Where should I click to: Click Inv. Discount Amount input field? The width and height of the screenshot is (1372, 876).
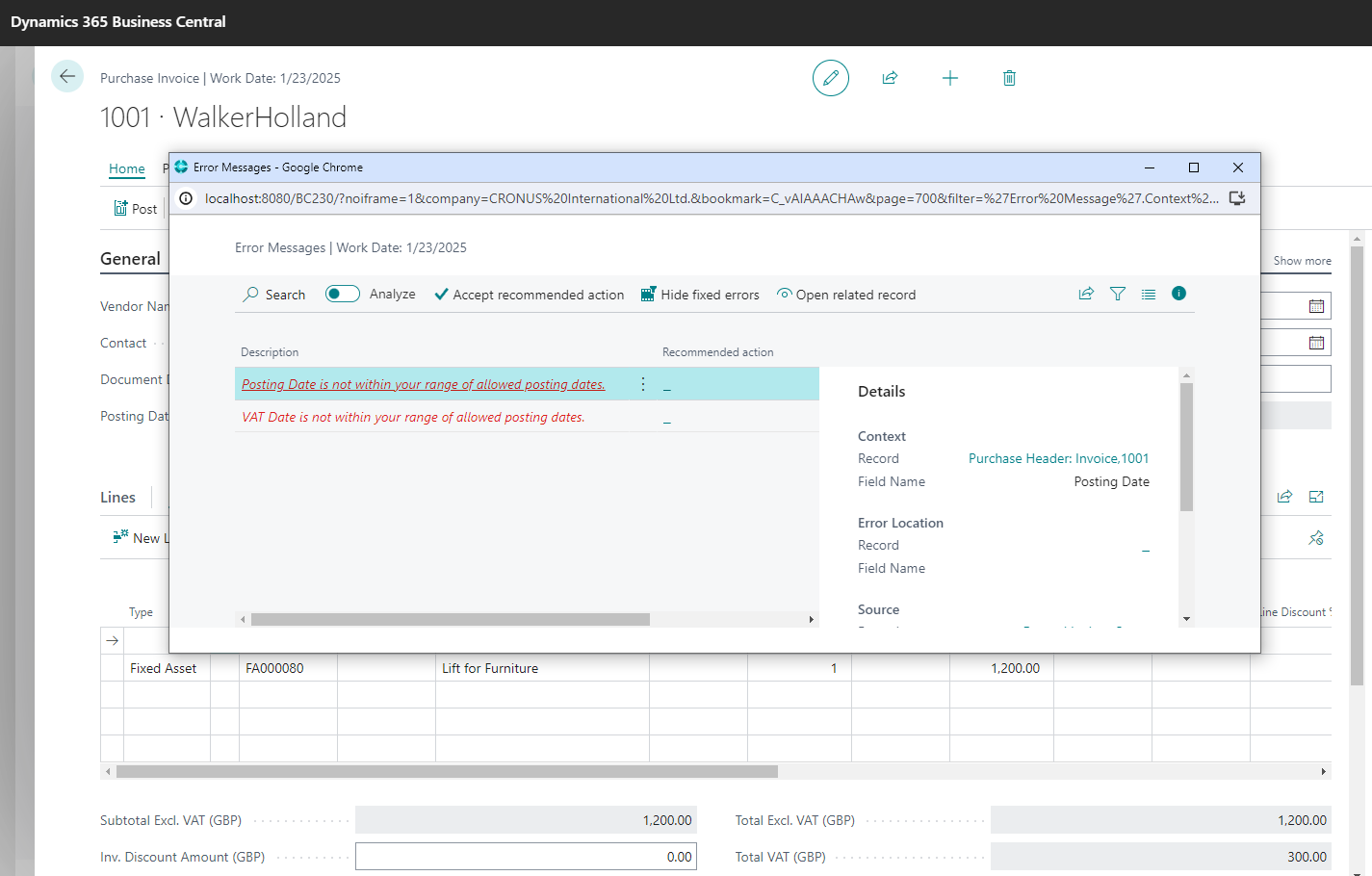526,857
